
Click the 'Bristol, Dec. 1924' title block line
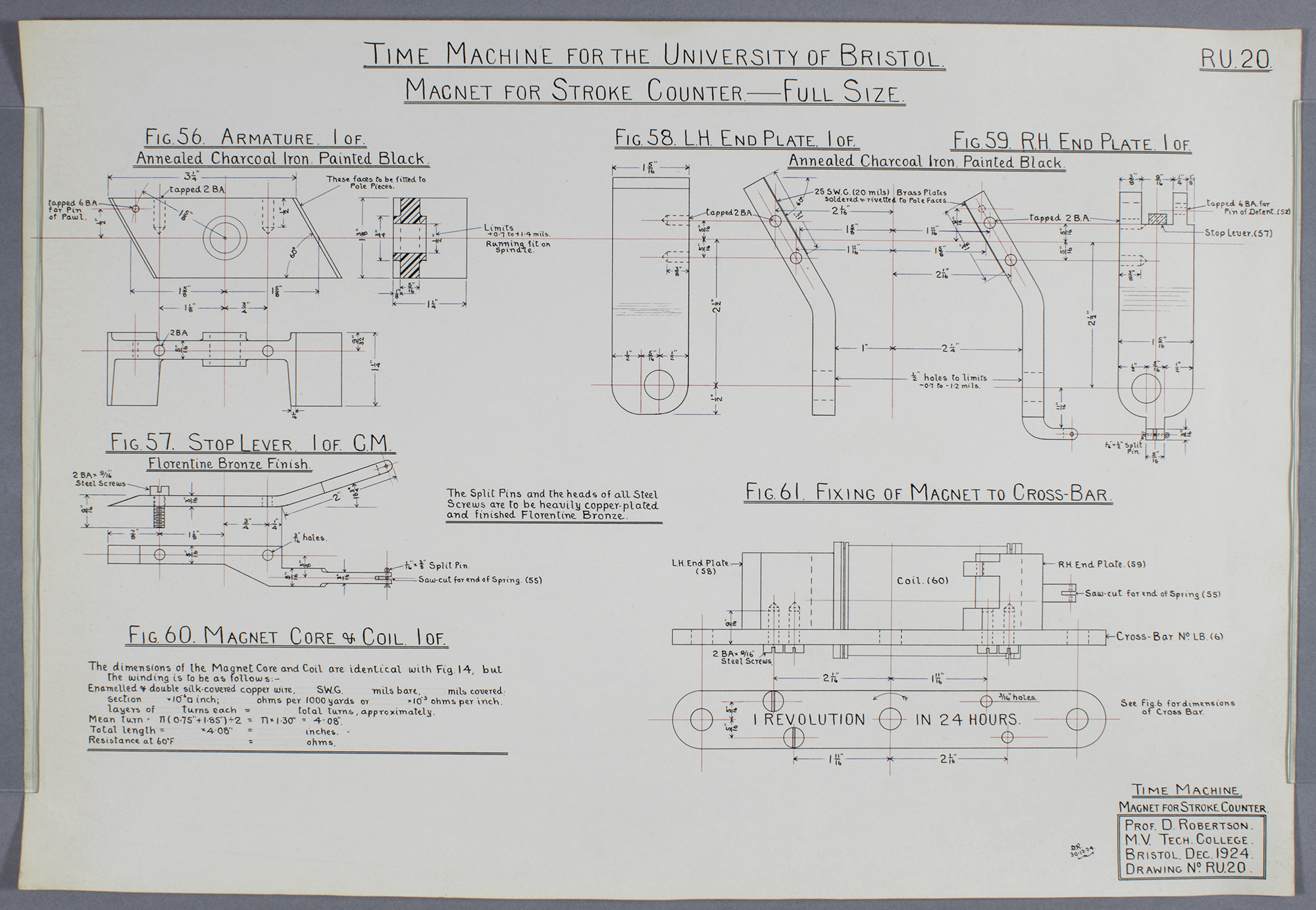point(1188,855)
